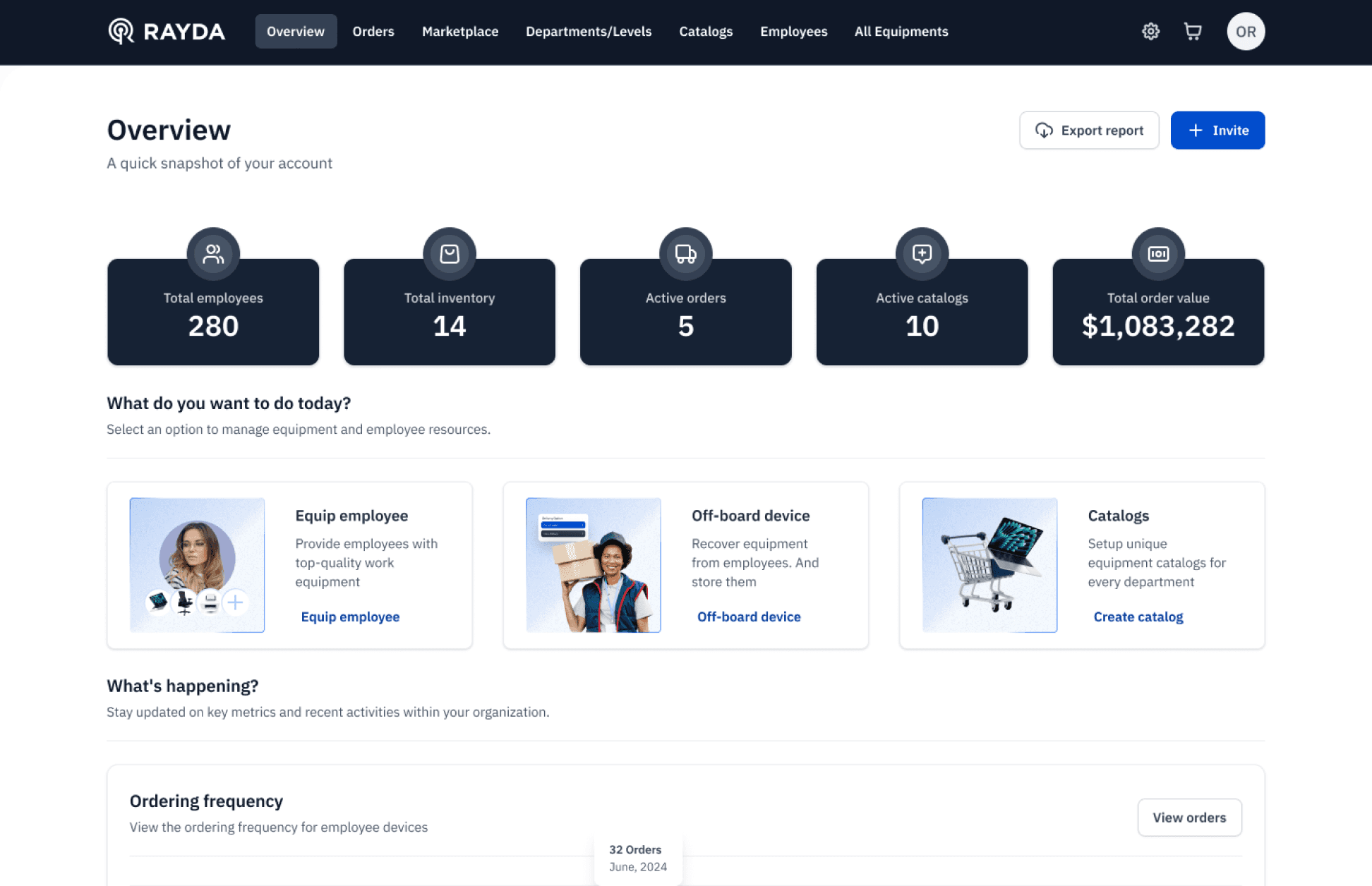The height and width of the screenshot is (886, 1372).
Task: Click the Create catalog link
Action: [1138, 617]
